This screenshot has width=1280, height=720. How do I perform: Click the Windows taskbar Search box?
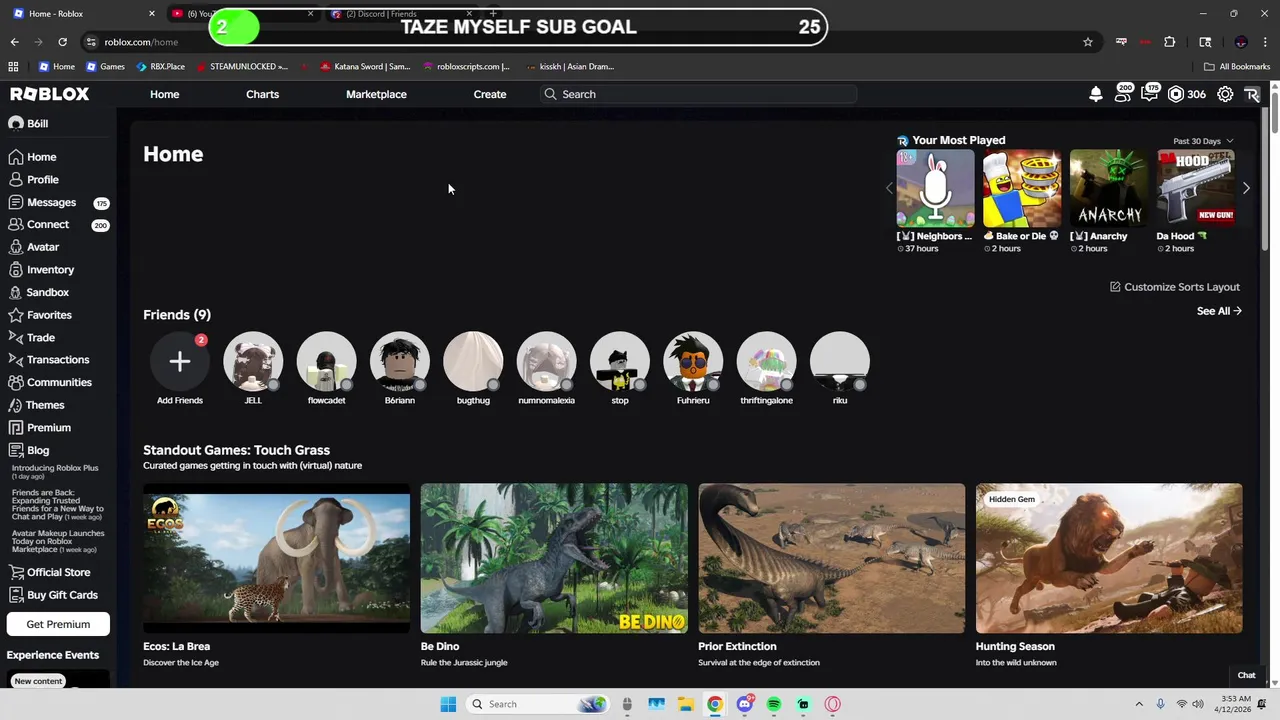click(x=538, y=704)
